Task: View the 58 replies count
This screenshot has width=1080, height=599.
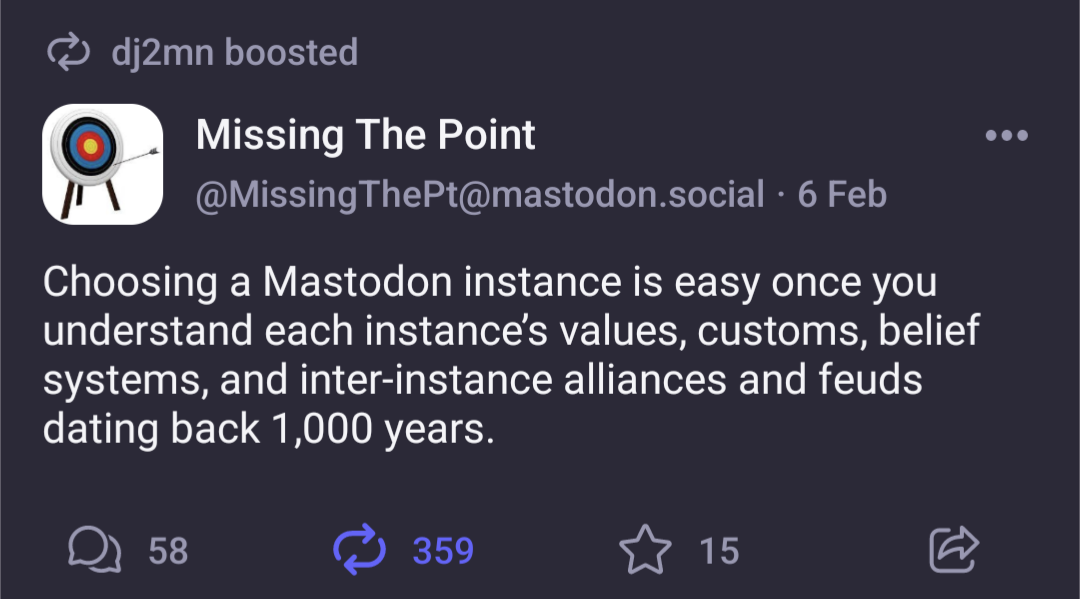Action: point(168,551)
